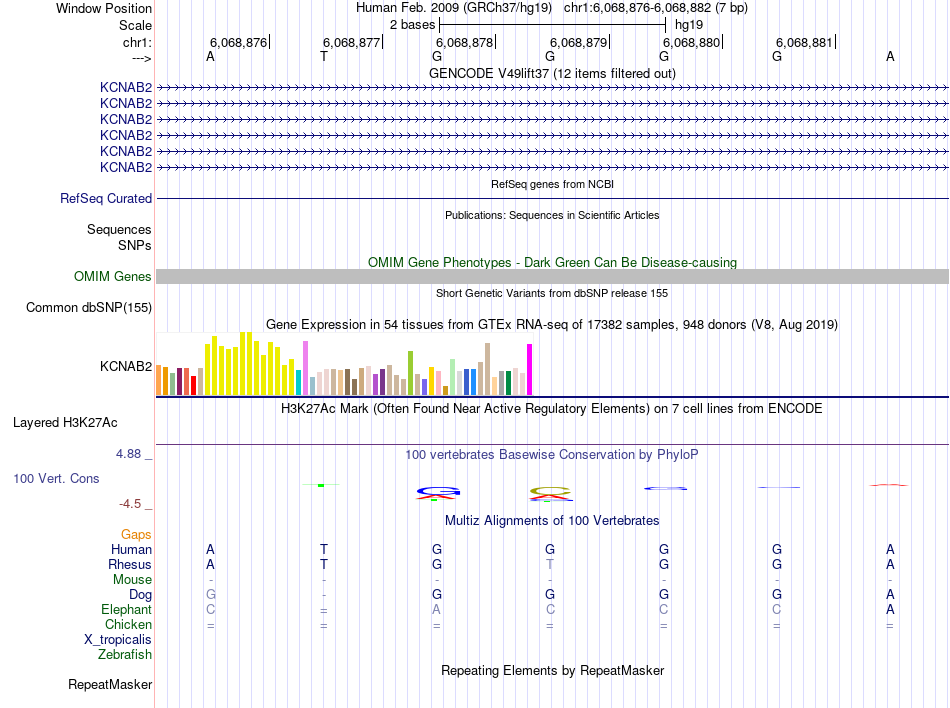Open the RefSeq Curated track label
Screen dimensions: 950x708
point(106,199)
